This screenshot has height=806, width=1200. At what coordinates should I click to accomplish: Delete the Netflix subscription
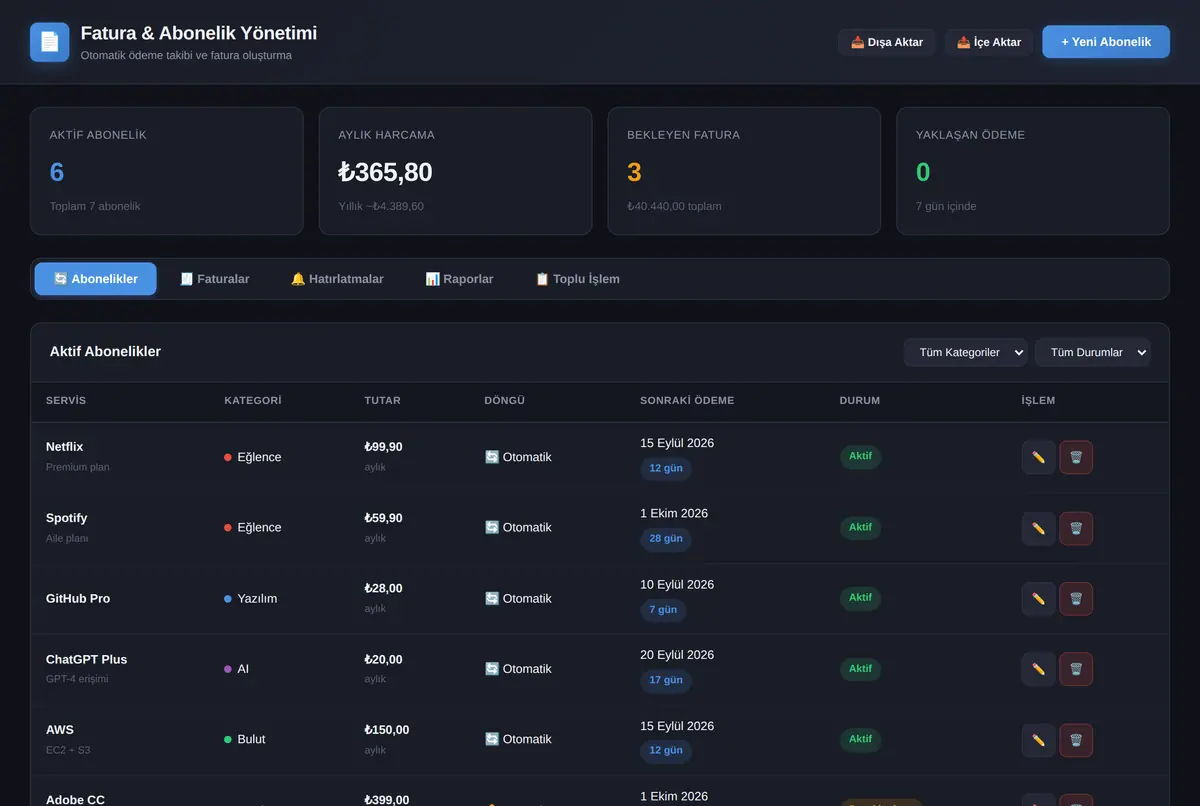(1076, 457)
